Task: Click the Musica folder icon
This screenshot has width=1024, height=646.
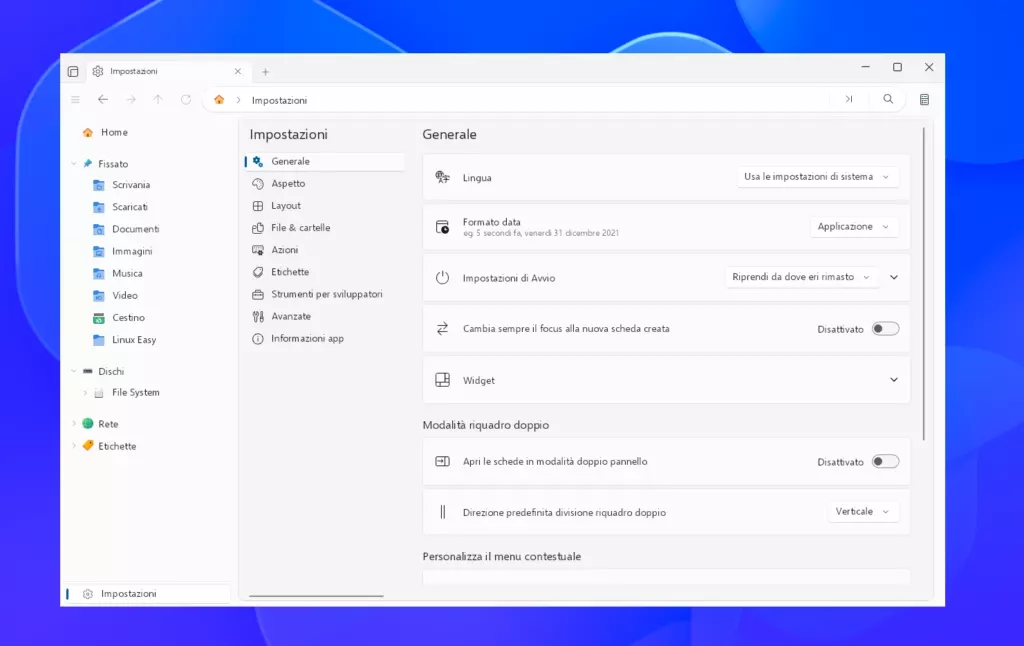Action: 99,273
